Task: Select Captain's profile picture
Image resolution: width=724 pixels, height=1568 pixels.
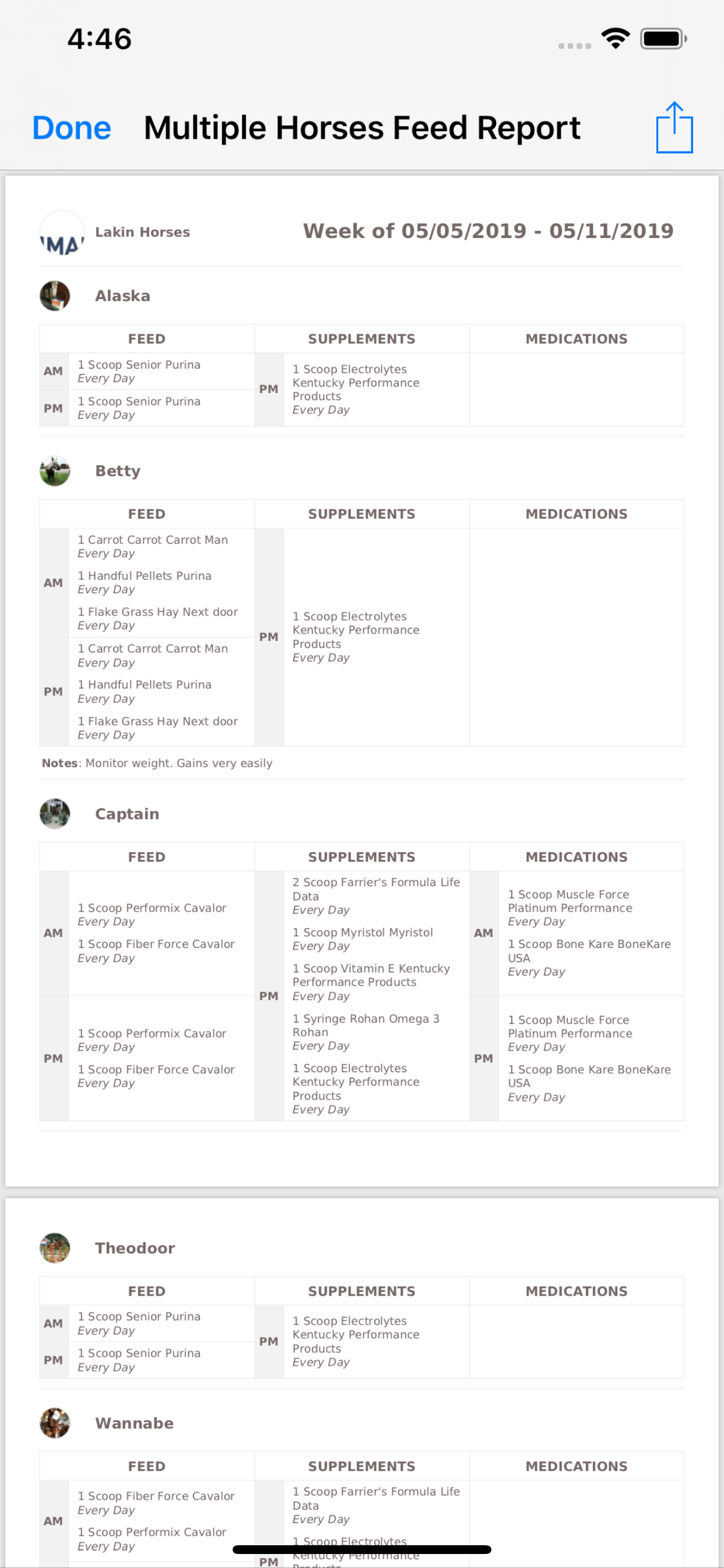Action: tap(55, 814)
